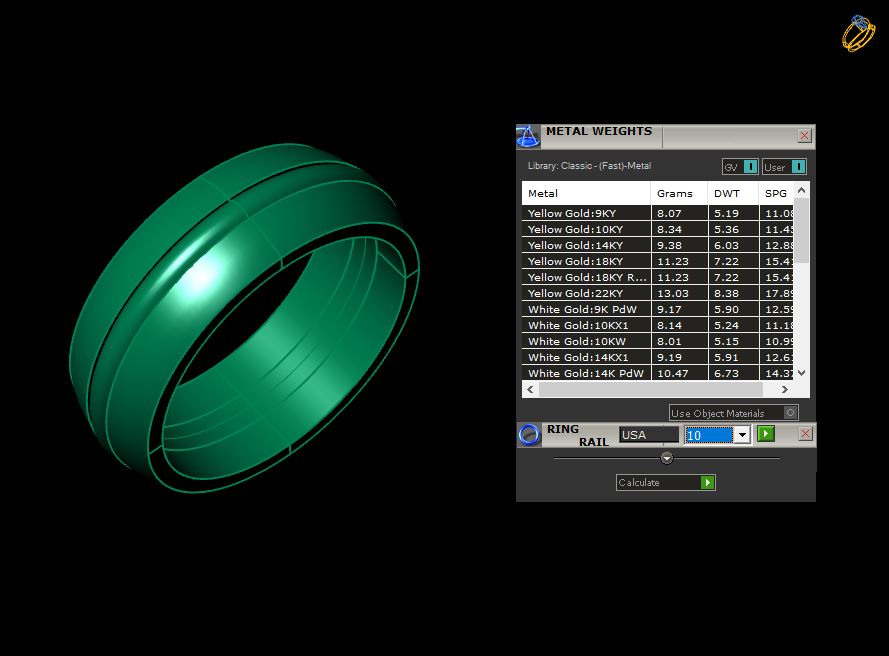Click the table's scroll down arrow
Viewport: 889px width, 656px height.
(801, 373)
